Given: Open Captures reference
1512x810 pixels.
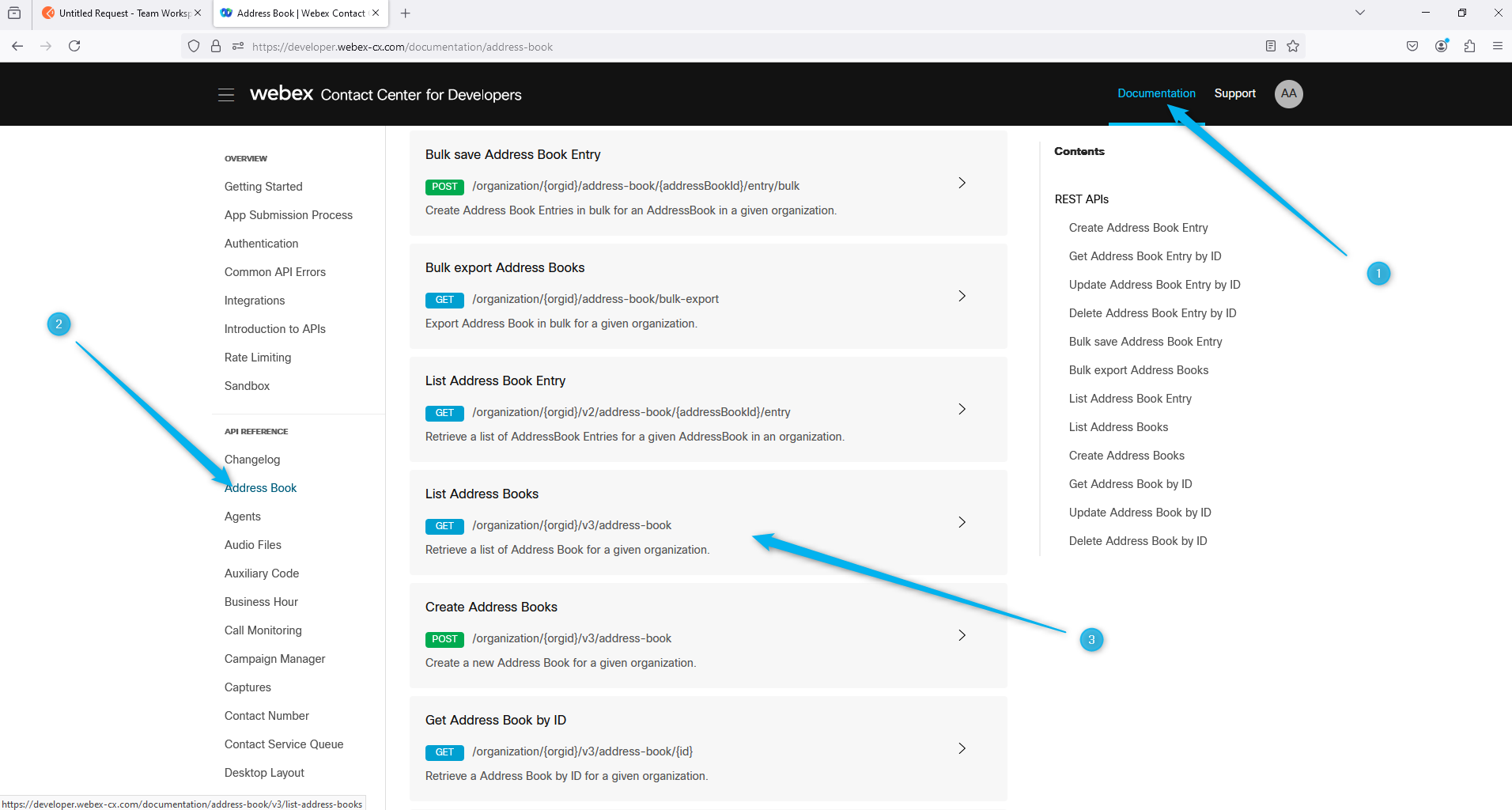Looking at the screenshot, I should (248, 687).
